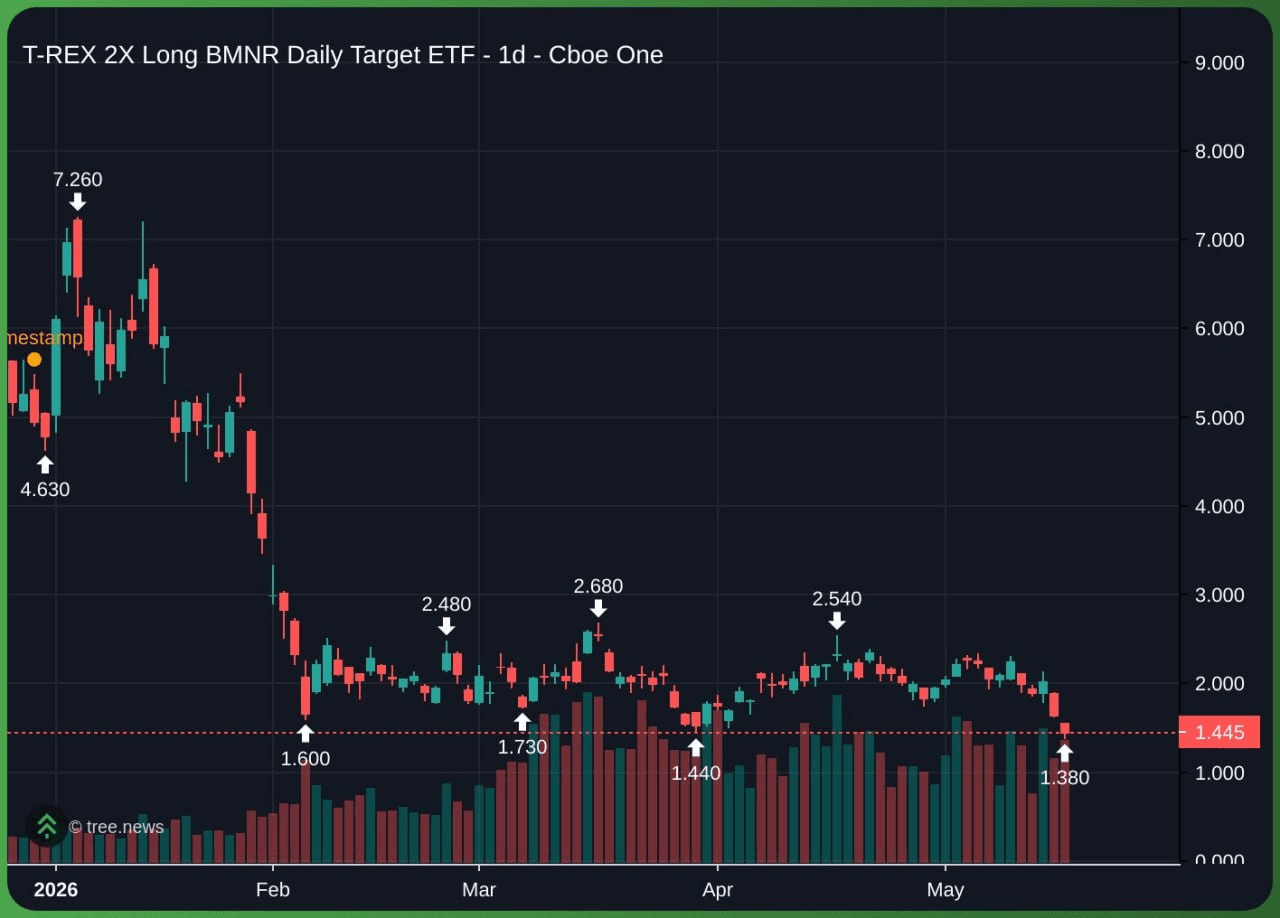This screenshot has height=918, width=1280.
Task: Click the chart title T-REX 2X Long BMNR
Action: [x=342, y=55]
